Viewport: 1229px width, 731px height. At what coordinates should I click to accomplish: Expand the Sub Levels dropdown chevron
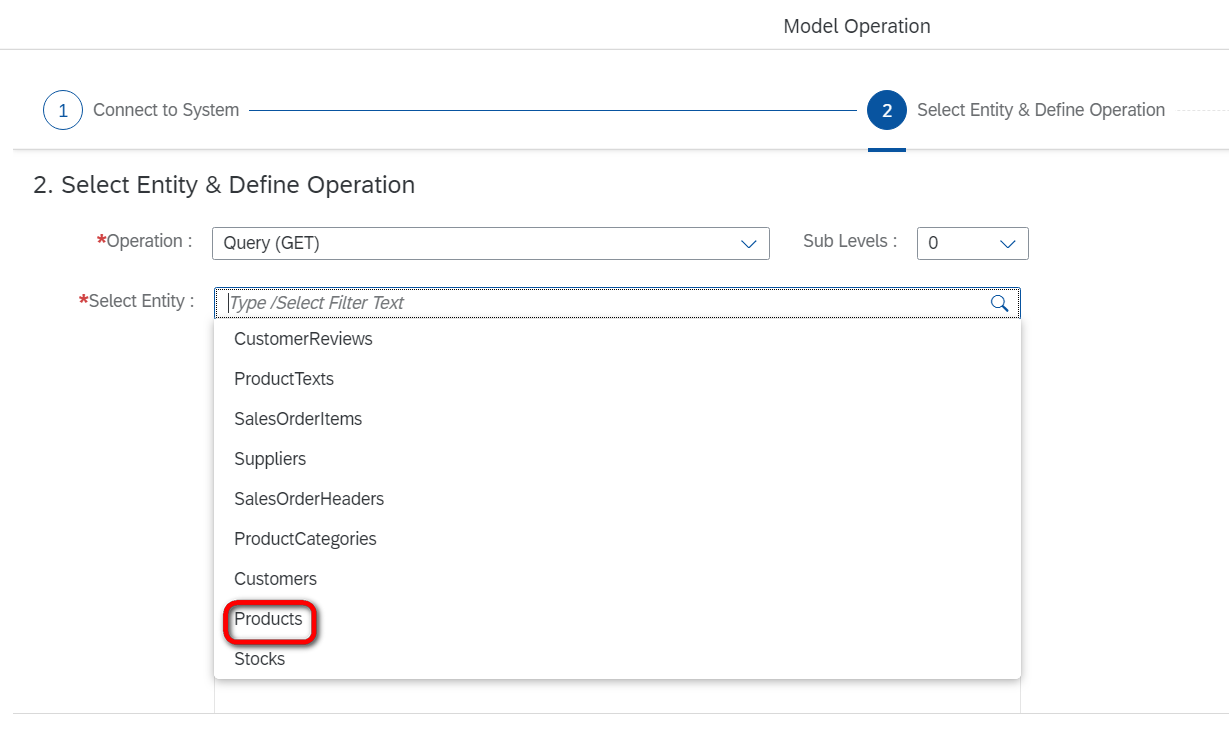point(1007,244)
